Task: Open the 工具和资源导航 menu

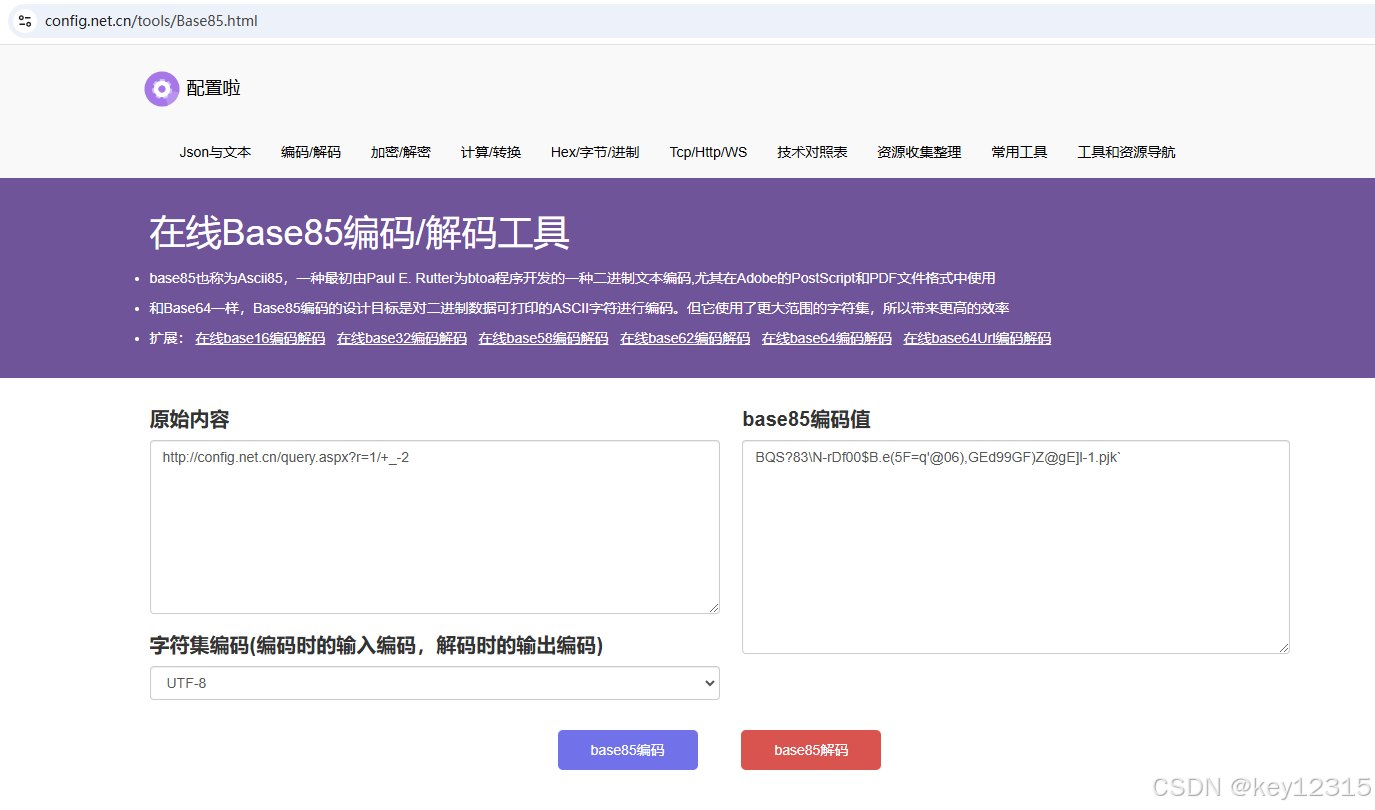Action: pyautogui.click(x=1126, y=151)
